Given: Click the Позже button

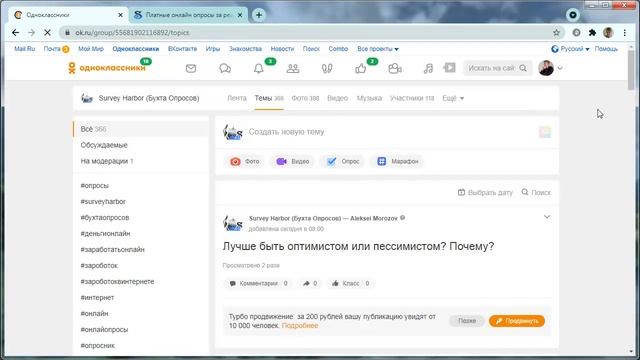Looking at the screenshot, I should [467, 321].
